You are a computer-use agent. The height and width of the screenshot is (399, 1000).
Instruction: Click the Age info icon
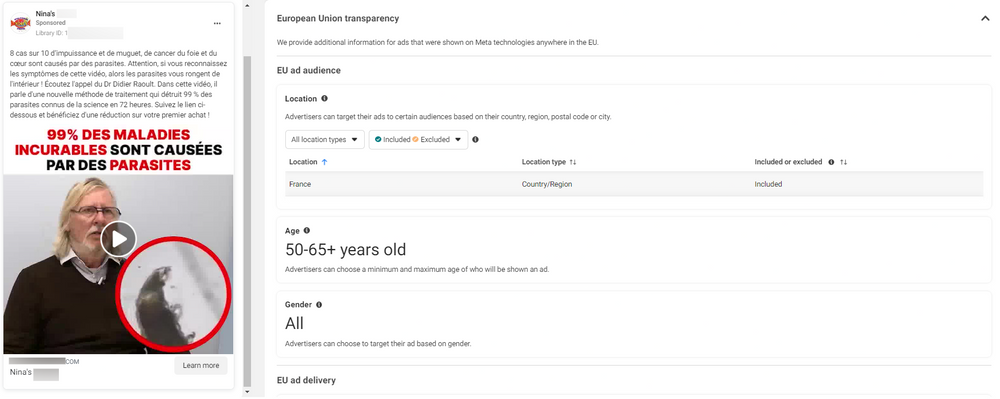(x=307, y=231)
